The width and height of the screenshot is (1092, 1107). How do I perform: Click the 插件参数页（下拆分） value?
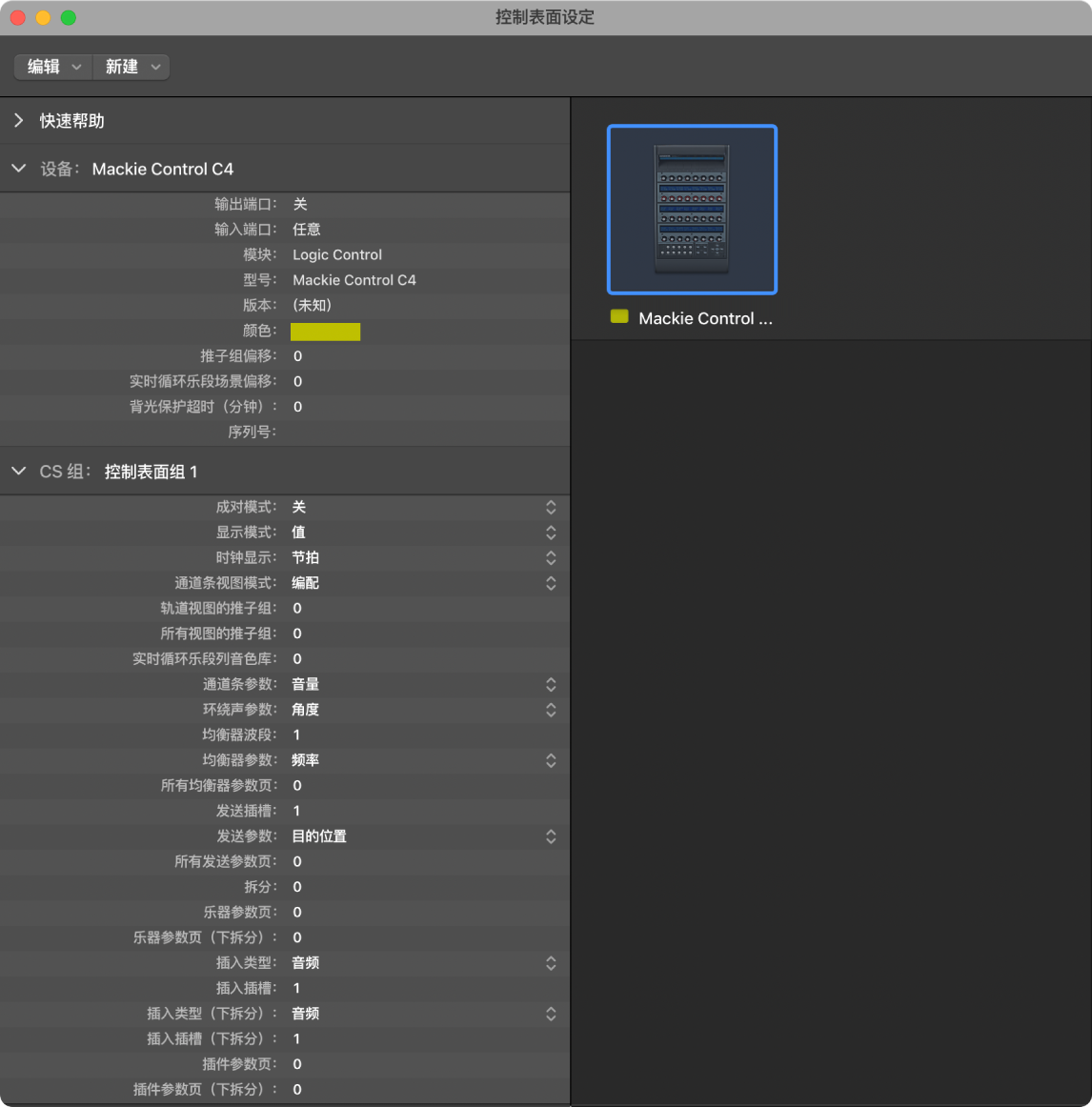point(297,1089)
